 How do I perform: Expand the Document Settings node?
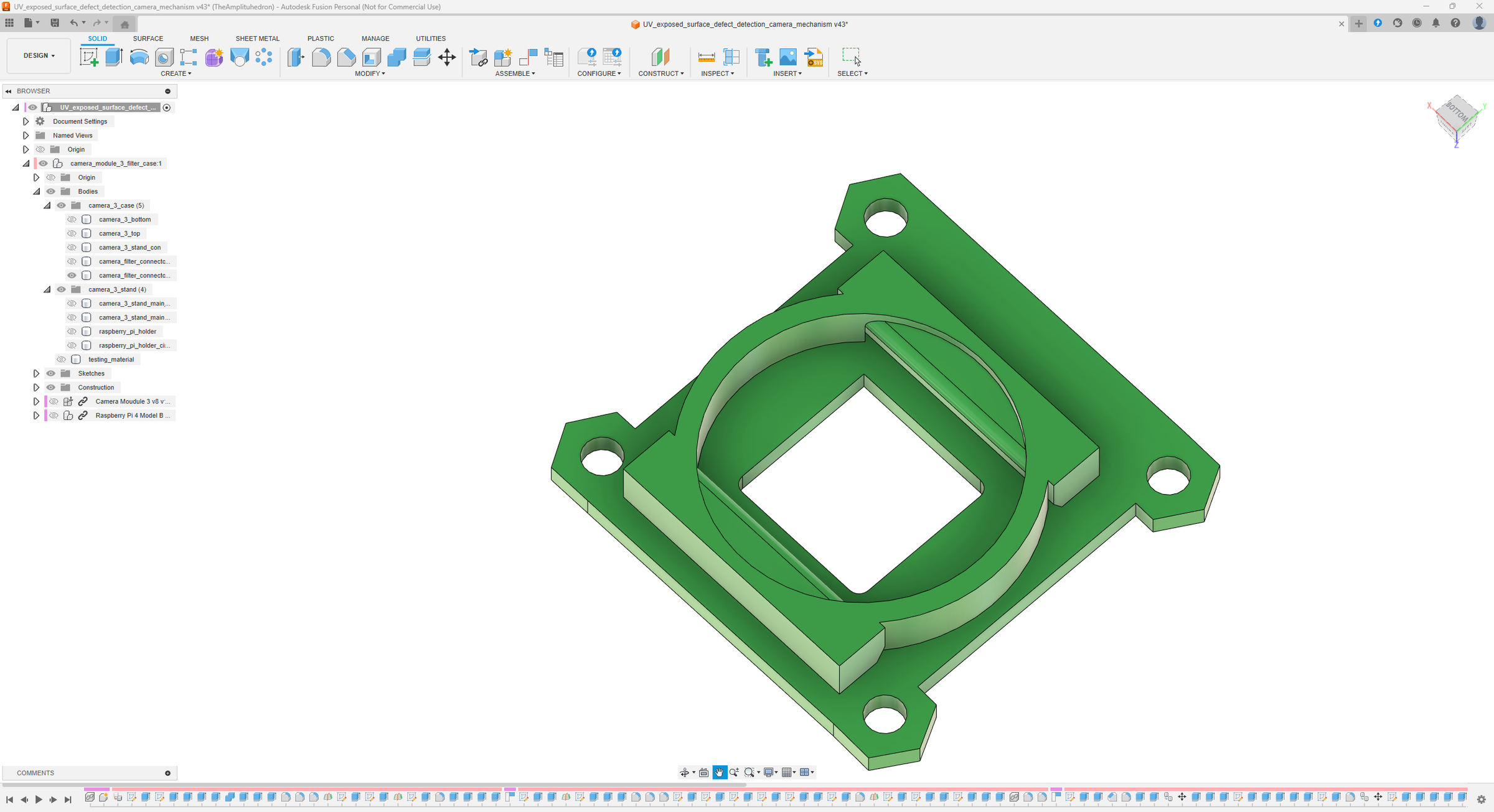(26, 121)
